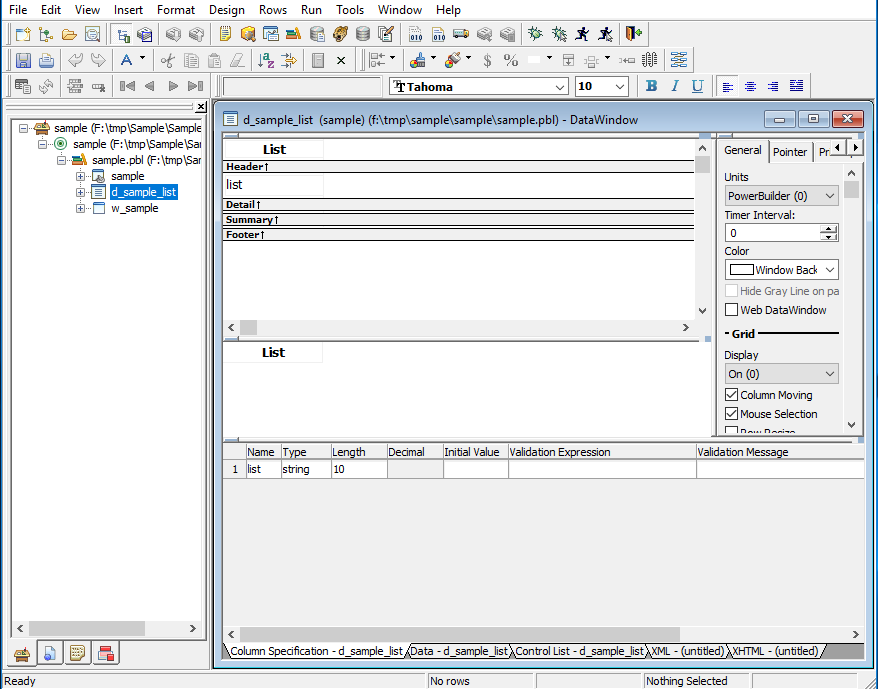878x689 pixels.
Task: Print the DataWindow via the printer icon
Action: pos(46,59)
